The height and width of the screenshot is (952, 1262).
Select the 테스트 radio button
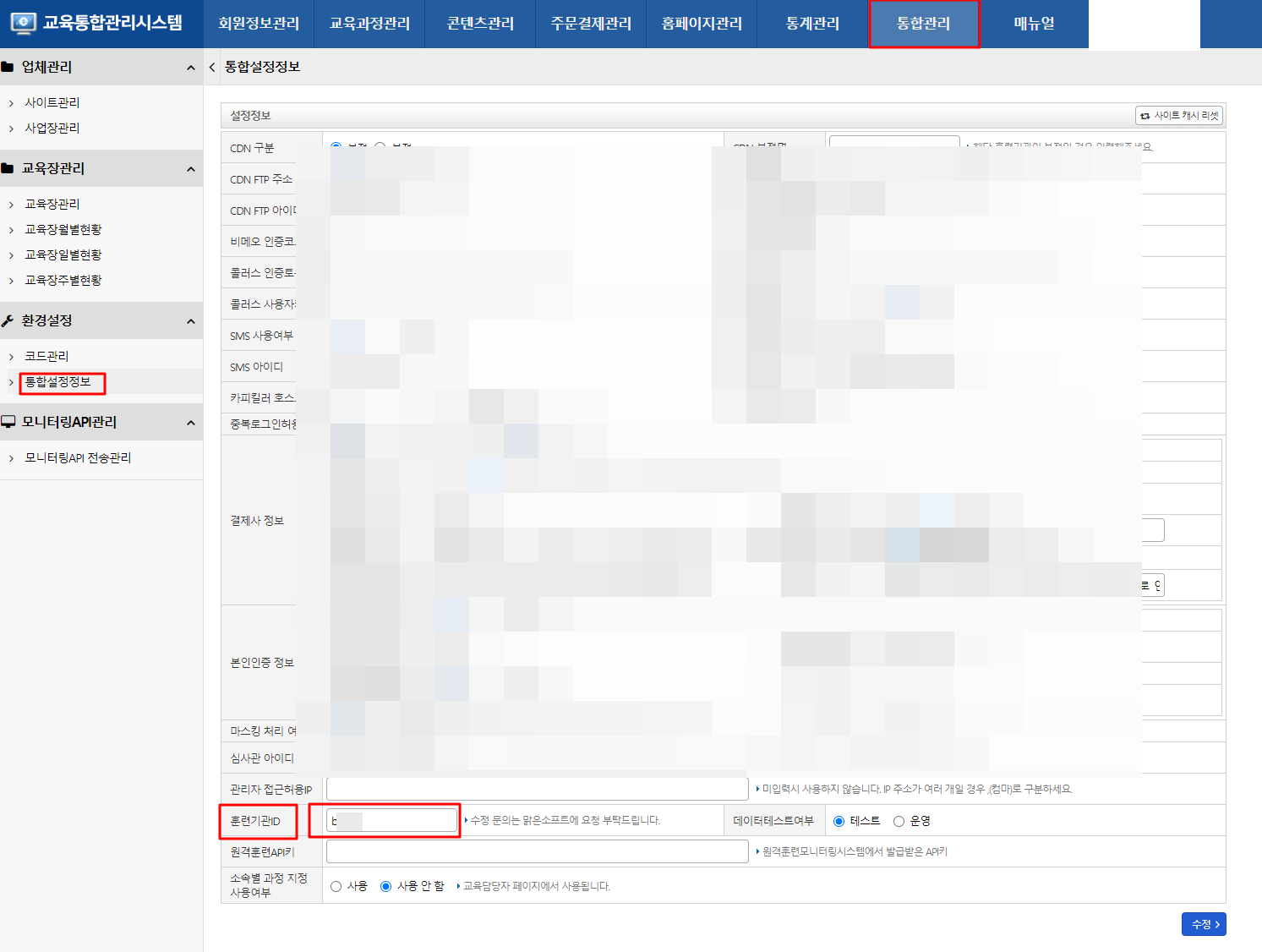tap(838, 820)
